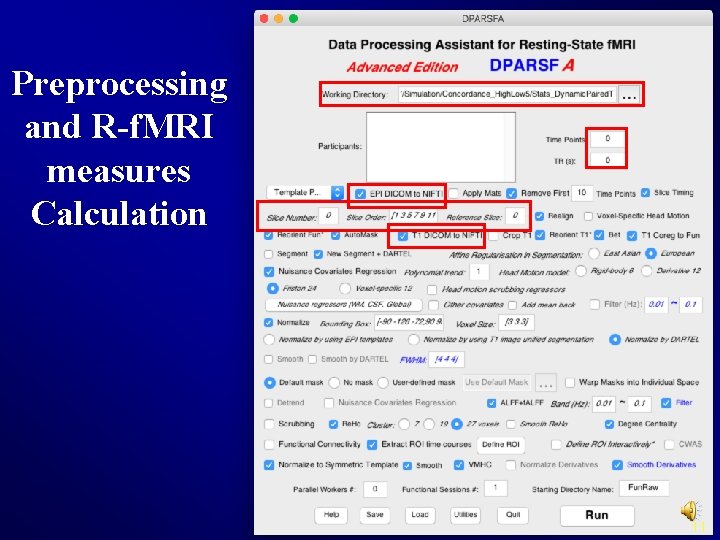Viewport: 720px width, 540px height.
Task: Enable Voxel-Specific Head Motion checkbox
Action: (x=588, y=216)
